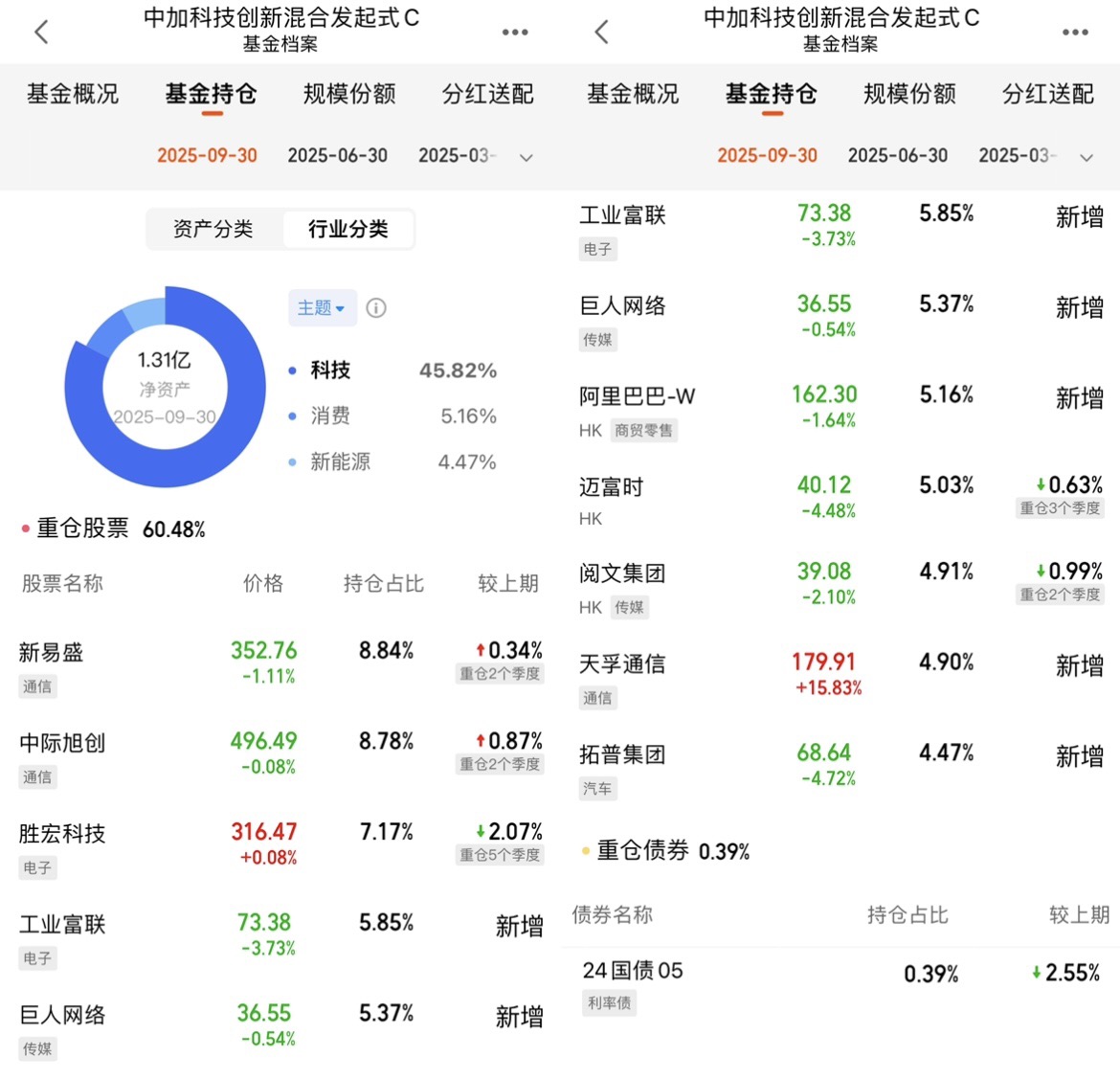
Task: Tap the 重仓3个季度 badge for 迈富时
Action: pyautogui.click(x=1060, y=508)
